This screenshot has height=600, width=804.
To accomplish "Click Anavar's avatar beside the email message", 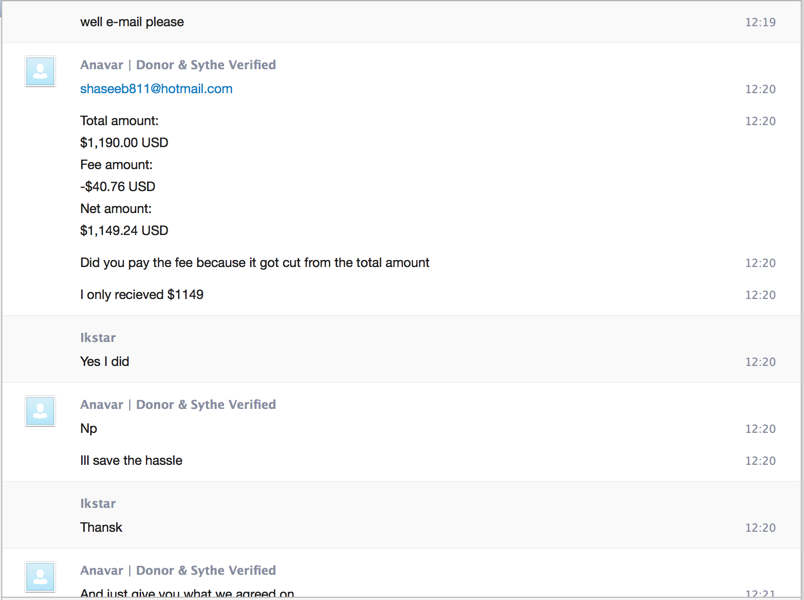I will 40,71.
